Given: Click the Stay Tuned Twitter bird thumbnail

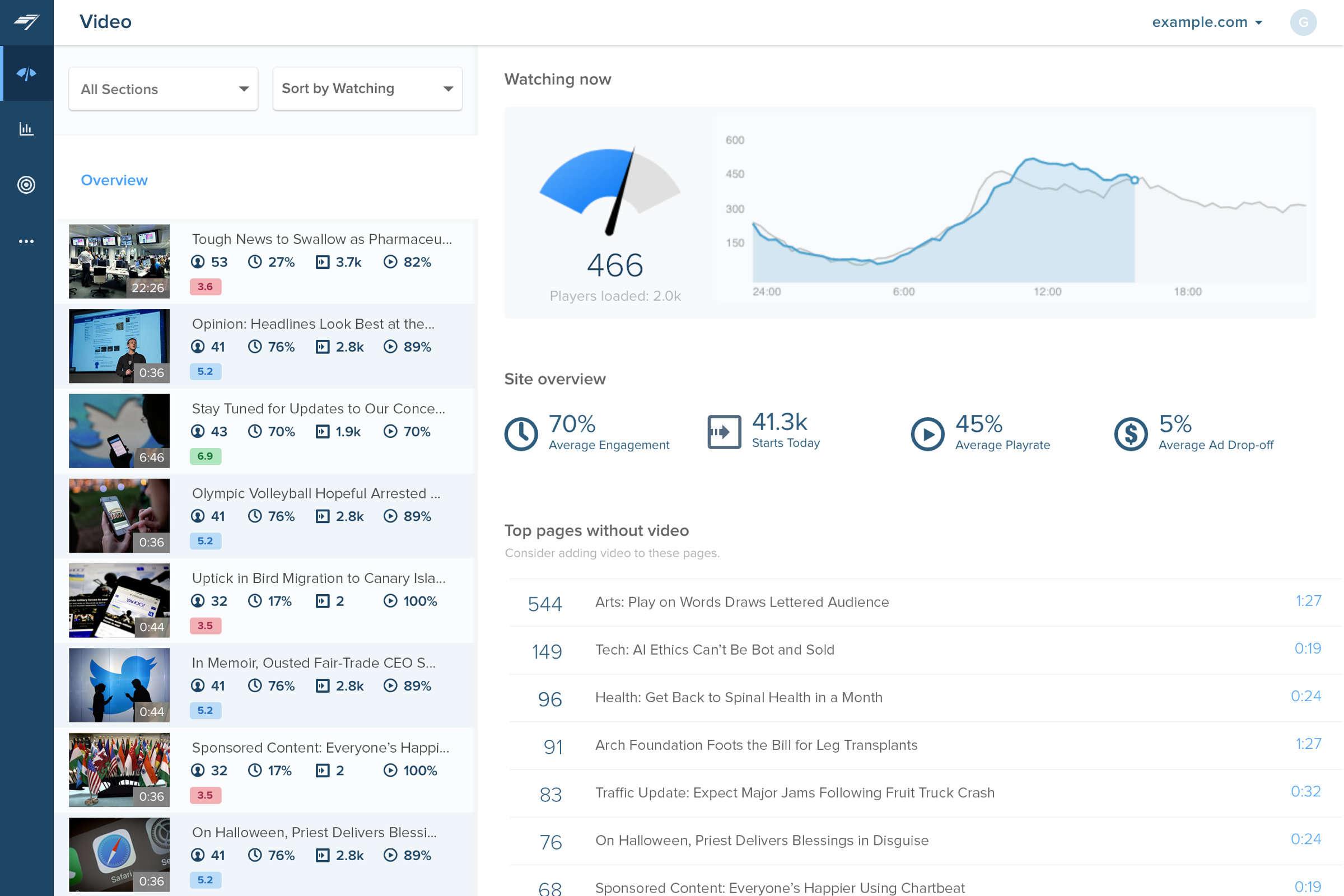Looking at the screenshot, I should 119,431.
